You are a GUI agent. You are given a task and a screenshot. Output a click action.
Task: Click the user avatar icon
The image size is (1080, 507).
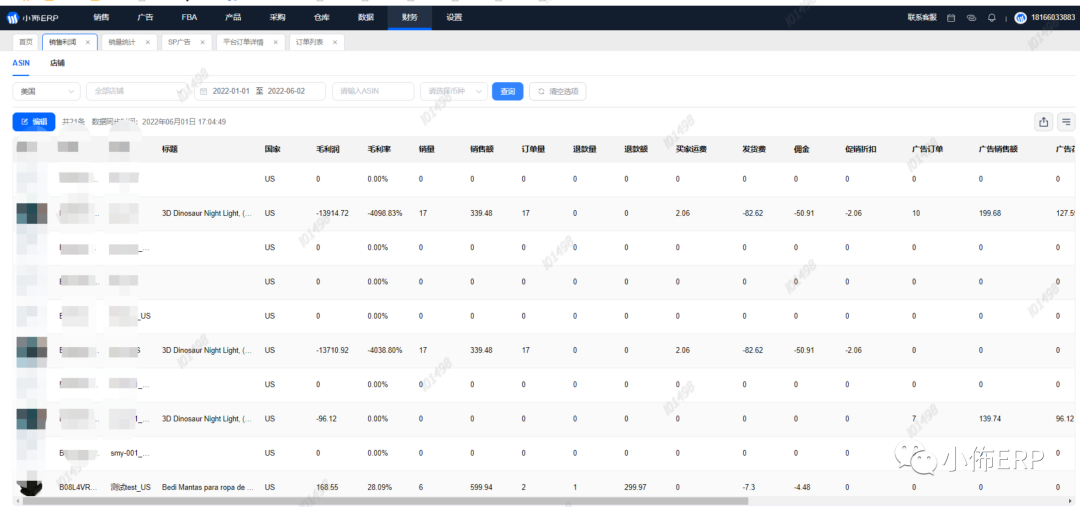(x=1020, y=17)
